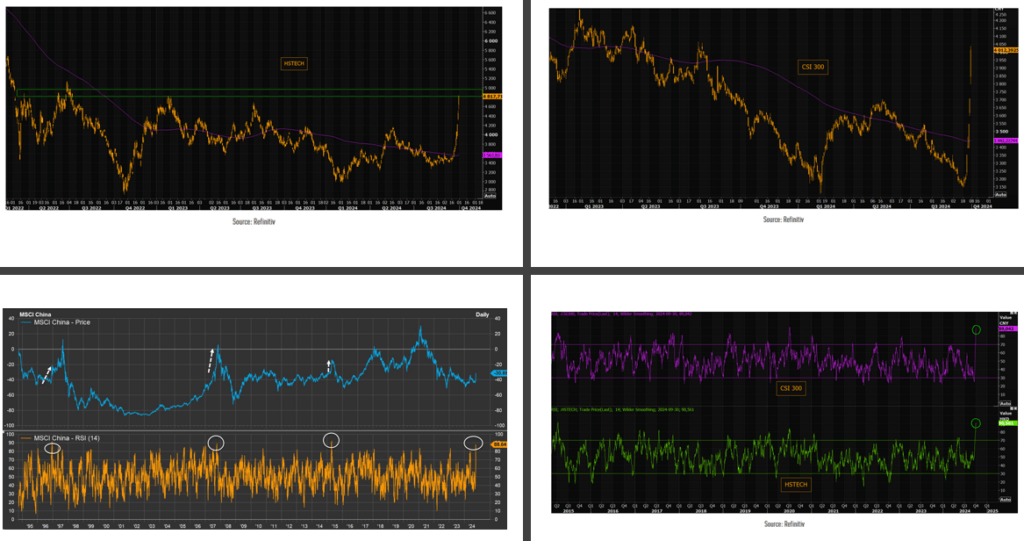Click the white circle at 2015 RSI peak
The height and width of the screenshot is (541, 1024).
click(332, 440)
